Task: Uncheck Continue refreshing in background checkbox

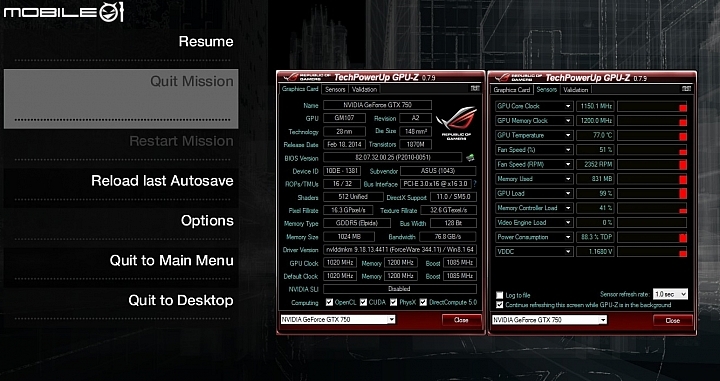Action: tap(500, 305)
